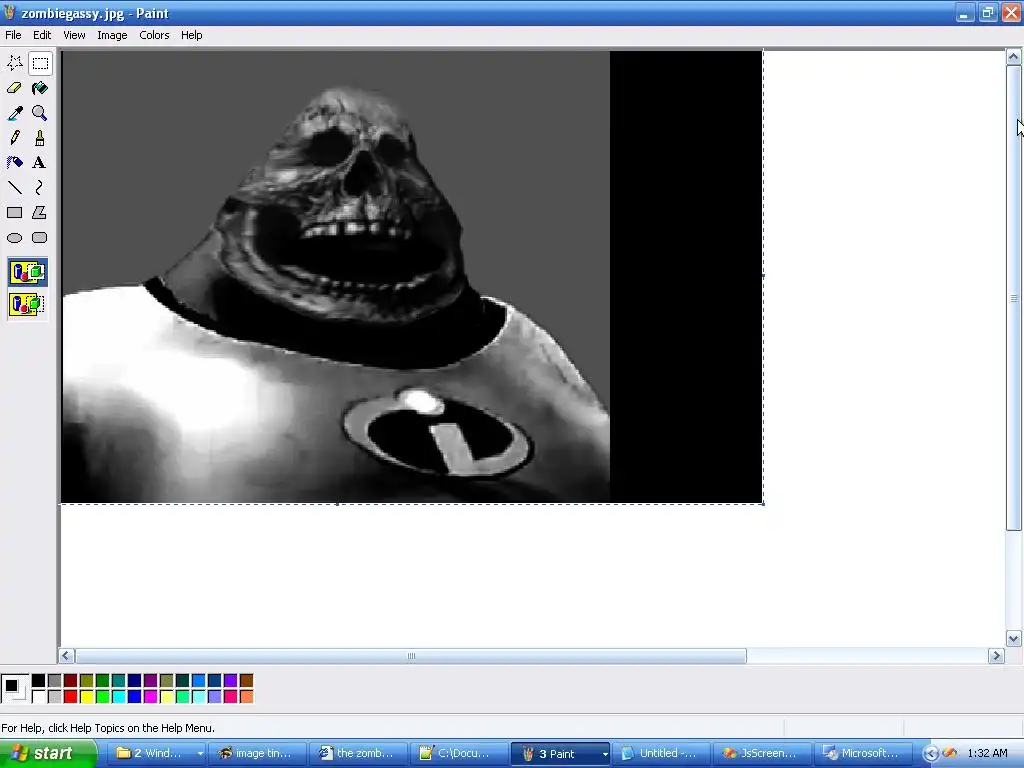The width and height of the screenshot is (1024, 768).
Task: Pick the bright yellow color swatch
Action: click(x=87, y=697)
